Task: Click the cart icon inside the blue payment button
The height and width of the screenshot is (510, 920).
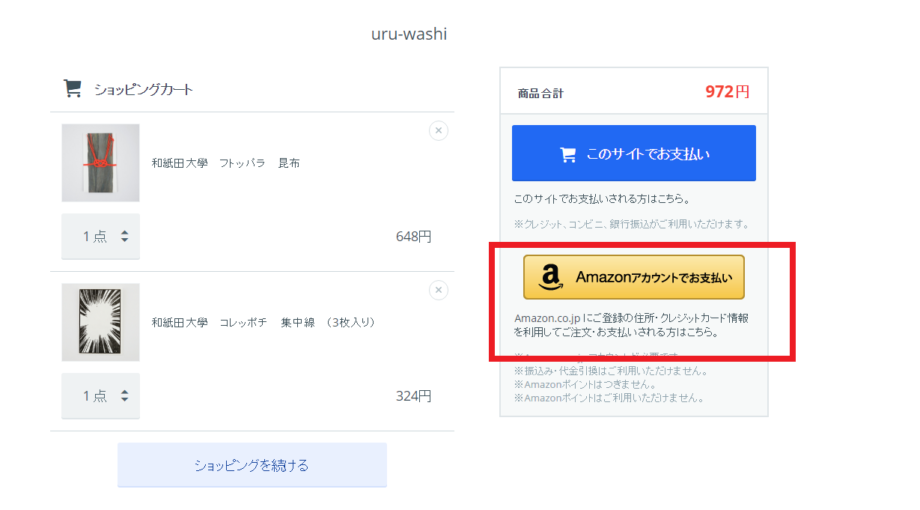Action: (568, 154)
